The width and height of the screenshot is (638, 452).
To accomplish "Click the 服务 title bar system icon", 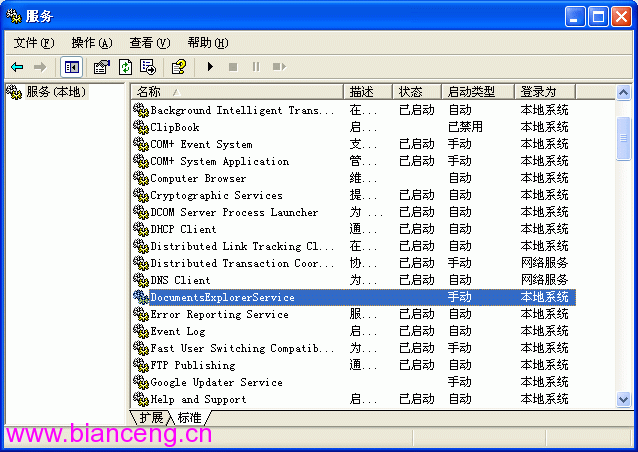I will pos(13,16).
